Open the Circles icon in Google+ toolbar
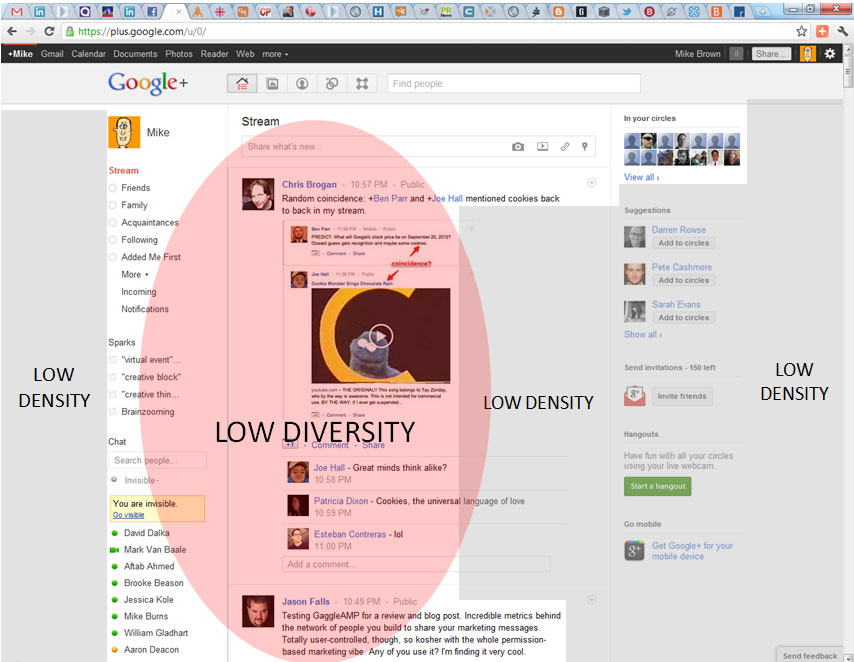The width and height of the screenshot is (854, 662). point(332,83)
